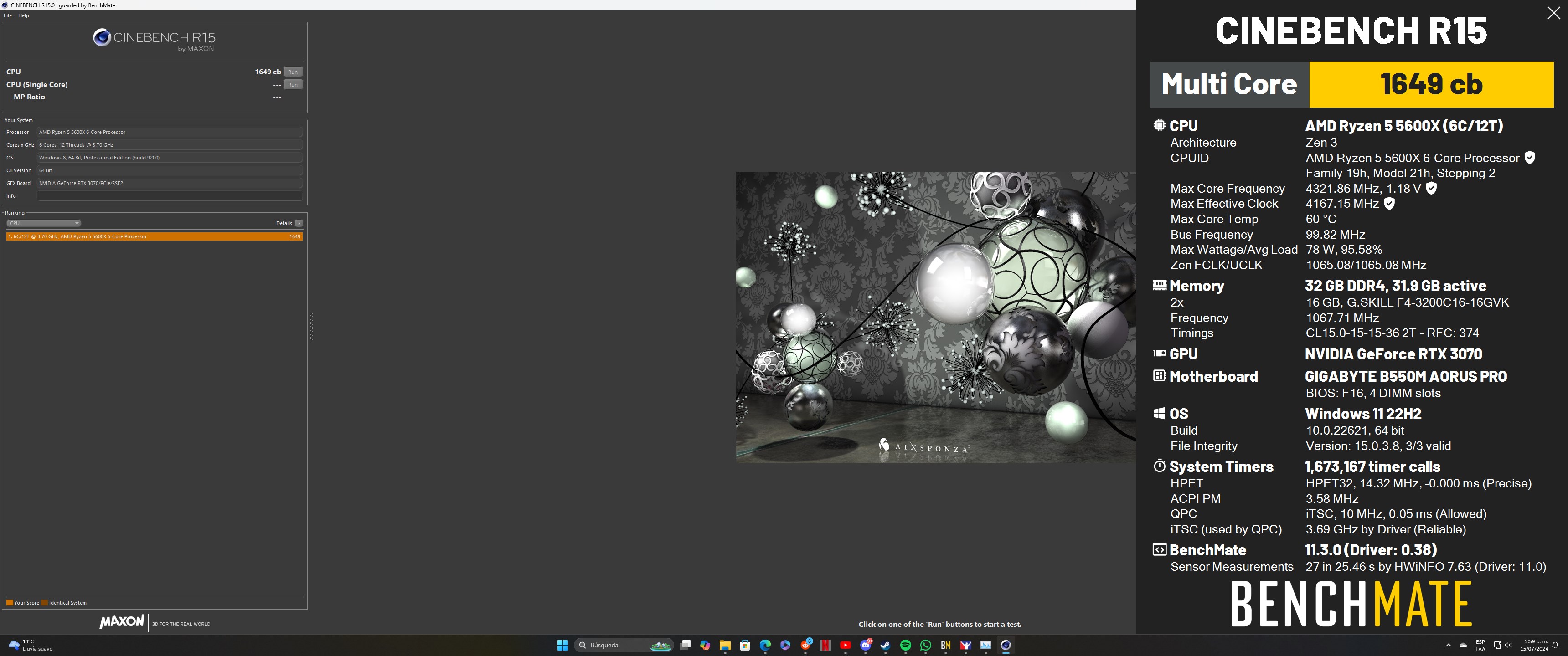Run the CPU multi-core benchmark

pos(293,72)
